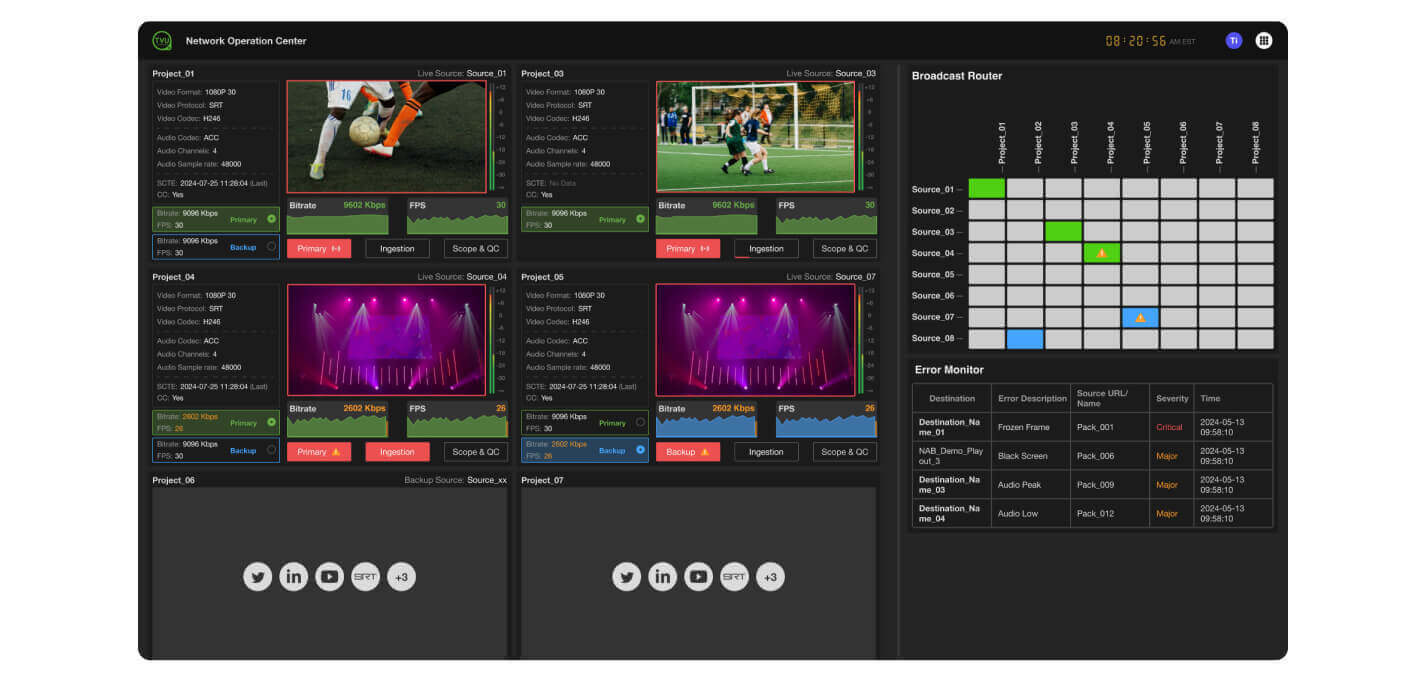Image resolution: width=1426 pixels, height=681 pixels.
Task: Select the LinkedIn icon in Project_07
Action: (662, 576)
